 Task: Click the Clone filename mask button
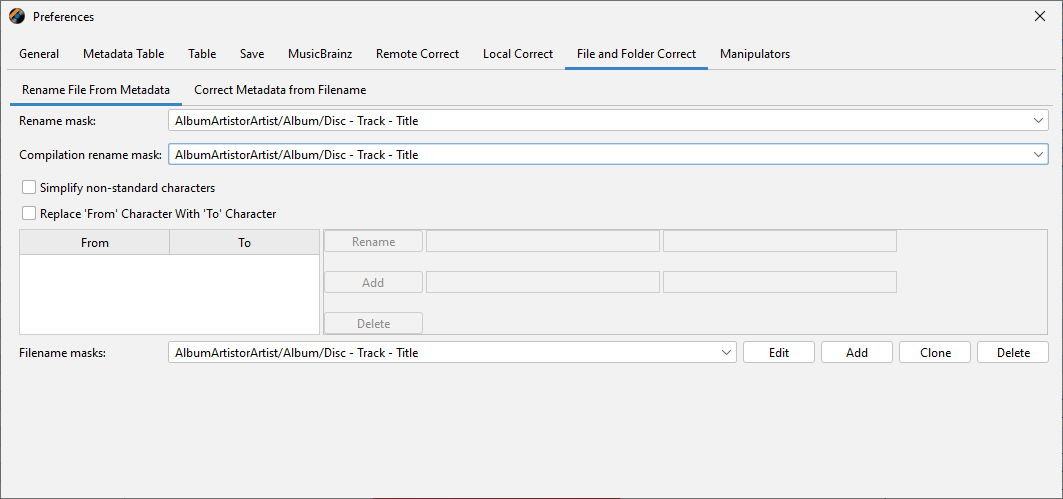pyautogui.click(x=935, y=353)
